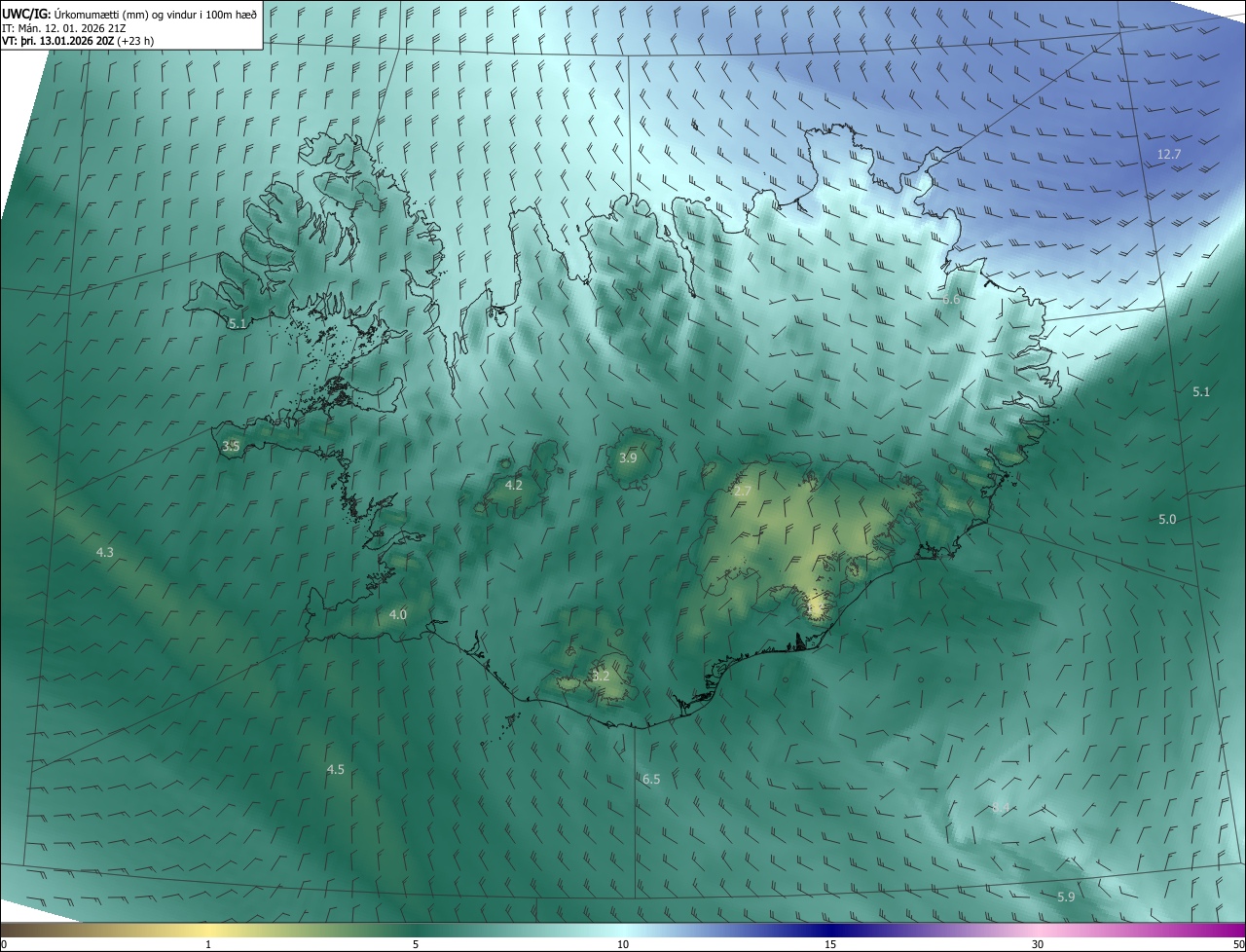Click the 4.3 value over the western ocean
The image size is (1246, 952).
click(104, 553)
